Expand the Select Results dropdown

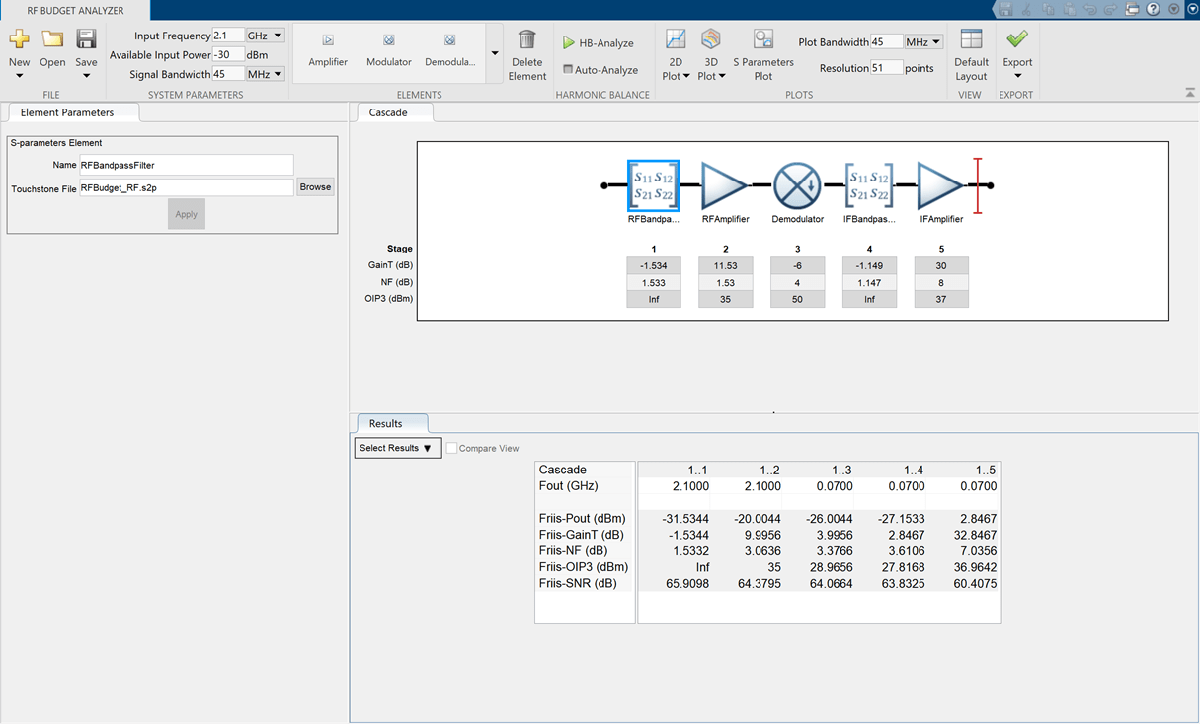coord(397,448)
